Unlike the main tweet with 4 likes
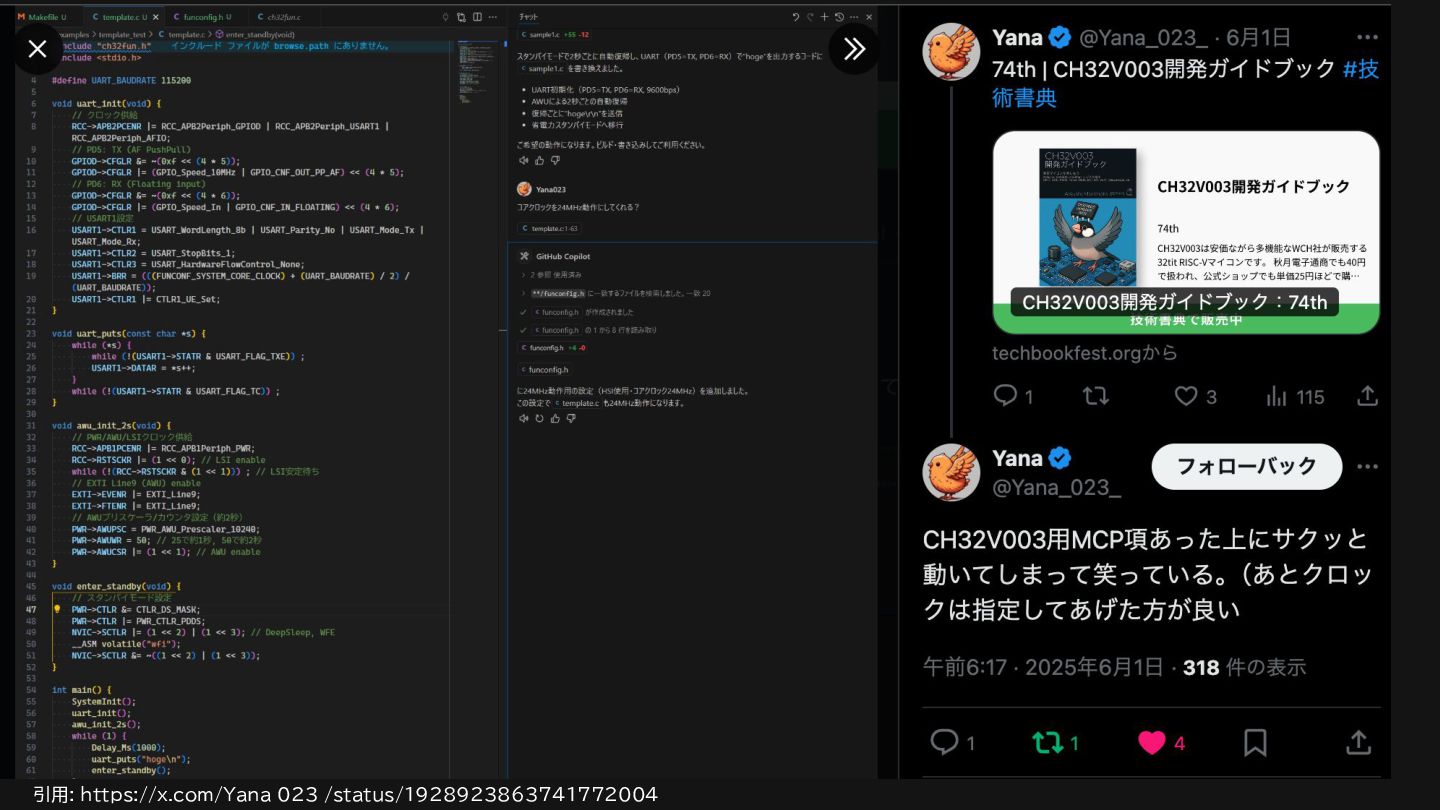 (x=1162, y=742)
